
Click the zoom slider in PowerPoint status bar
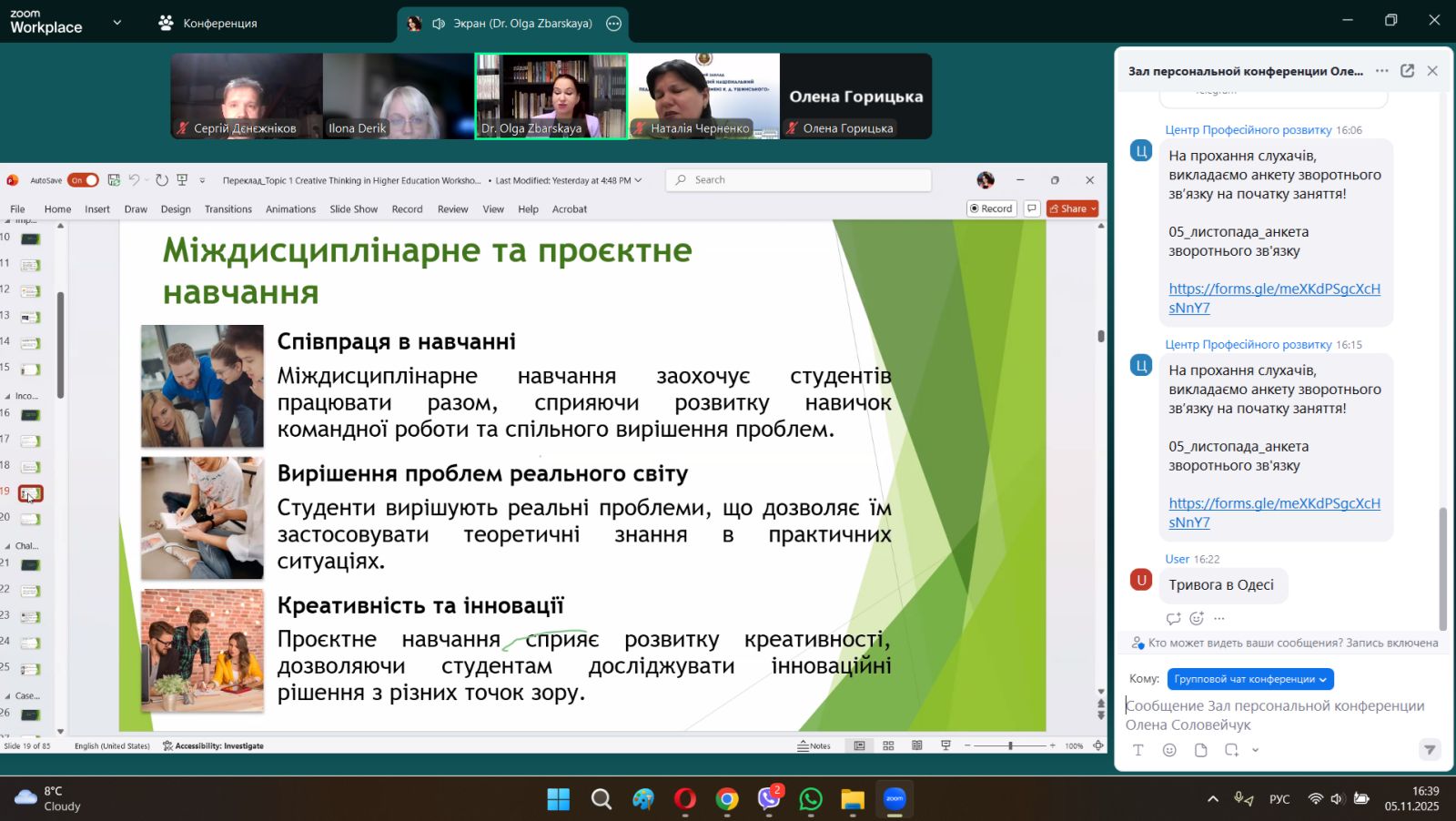coord(1010,745)
